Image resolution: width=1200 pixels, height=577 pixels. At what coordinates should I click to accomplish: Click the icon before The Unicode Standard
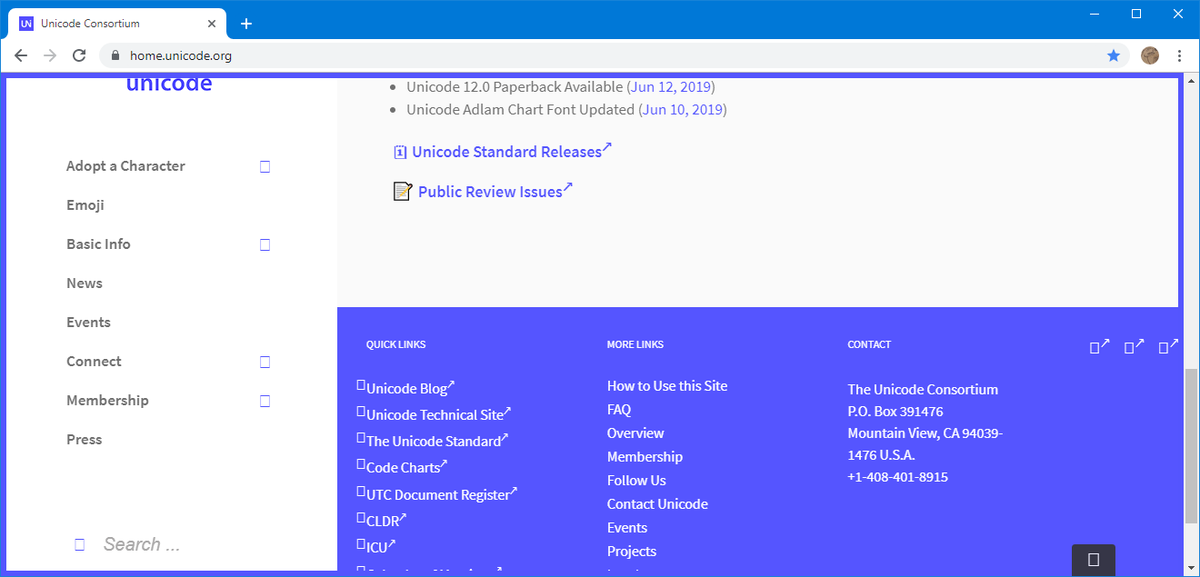pos(361,439)
